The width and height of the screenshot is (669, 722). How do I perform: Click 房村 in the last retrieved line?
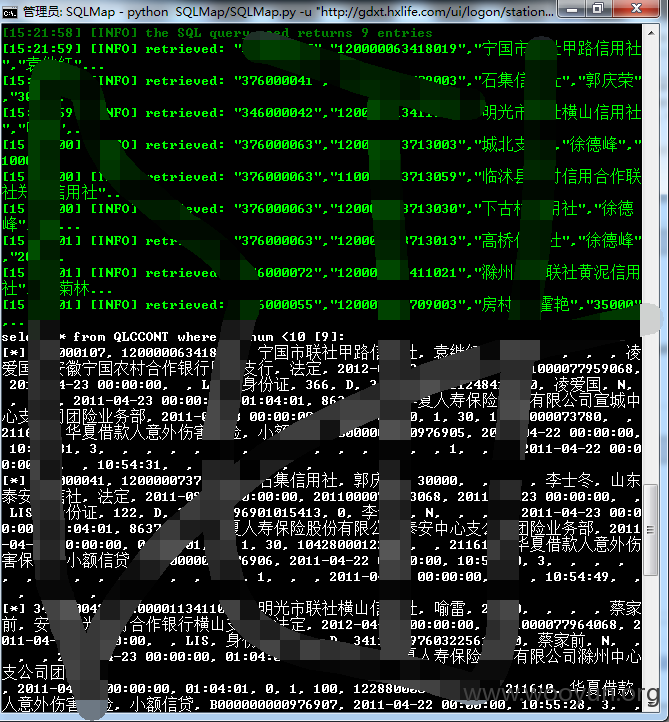click(x=497, y=304)
